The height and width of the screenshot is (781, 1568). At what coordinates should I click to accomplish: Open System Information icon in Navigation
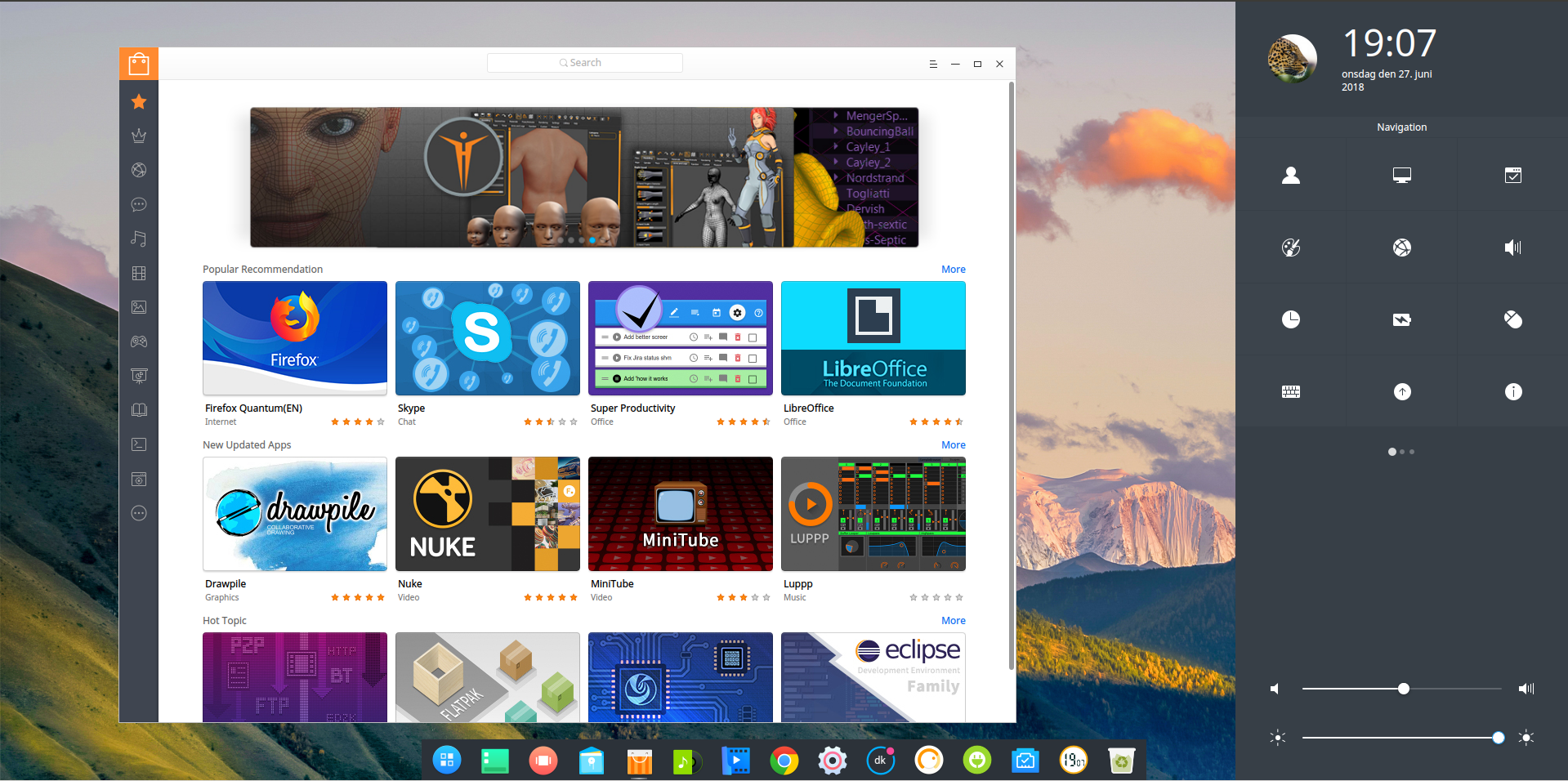(x=1513, y=391)
